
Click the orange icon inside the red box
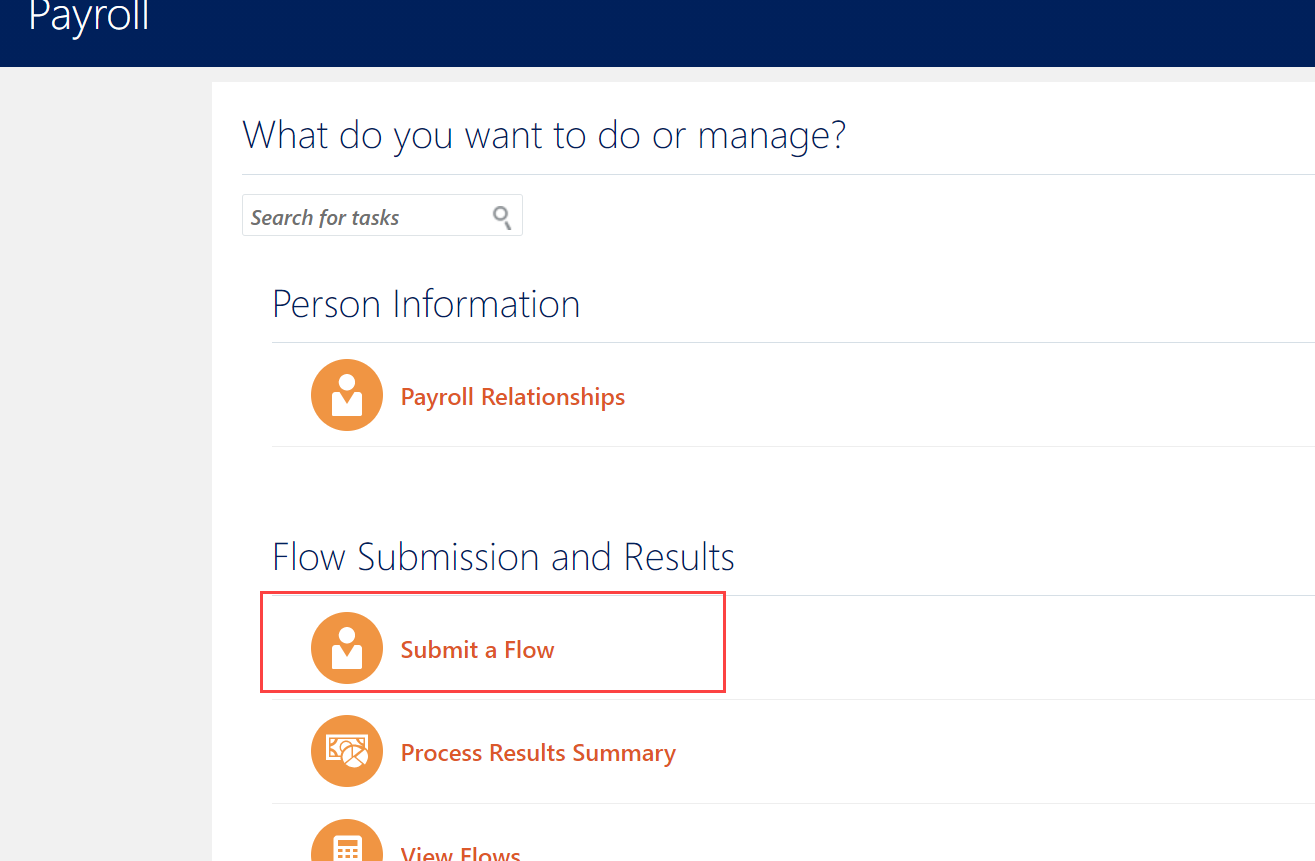tap(347, 647)
